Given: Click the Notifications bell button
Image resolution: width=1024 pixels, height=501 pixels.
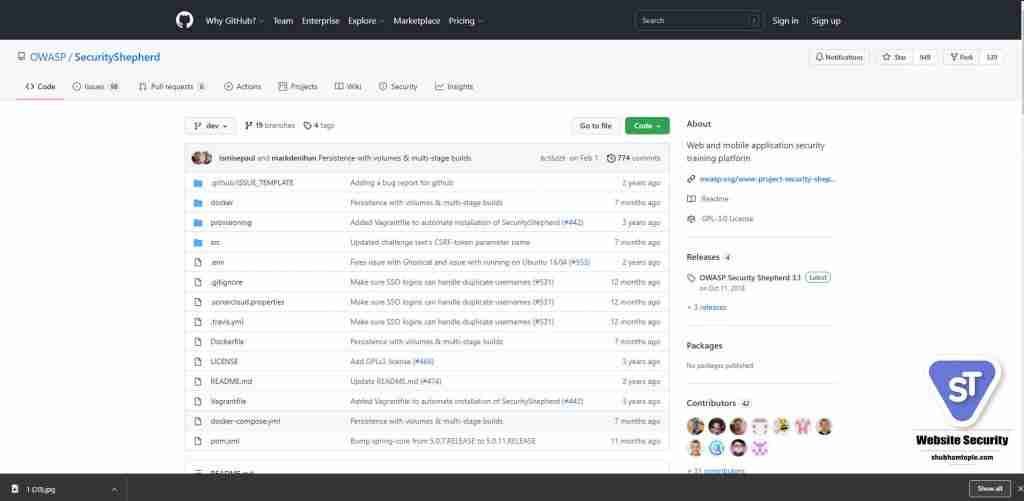Looking at the screenshot, I should (839, 57).
